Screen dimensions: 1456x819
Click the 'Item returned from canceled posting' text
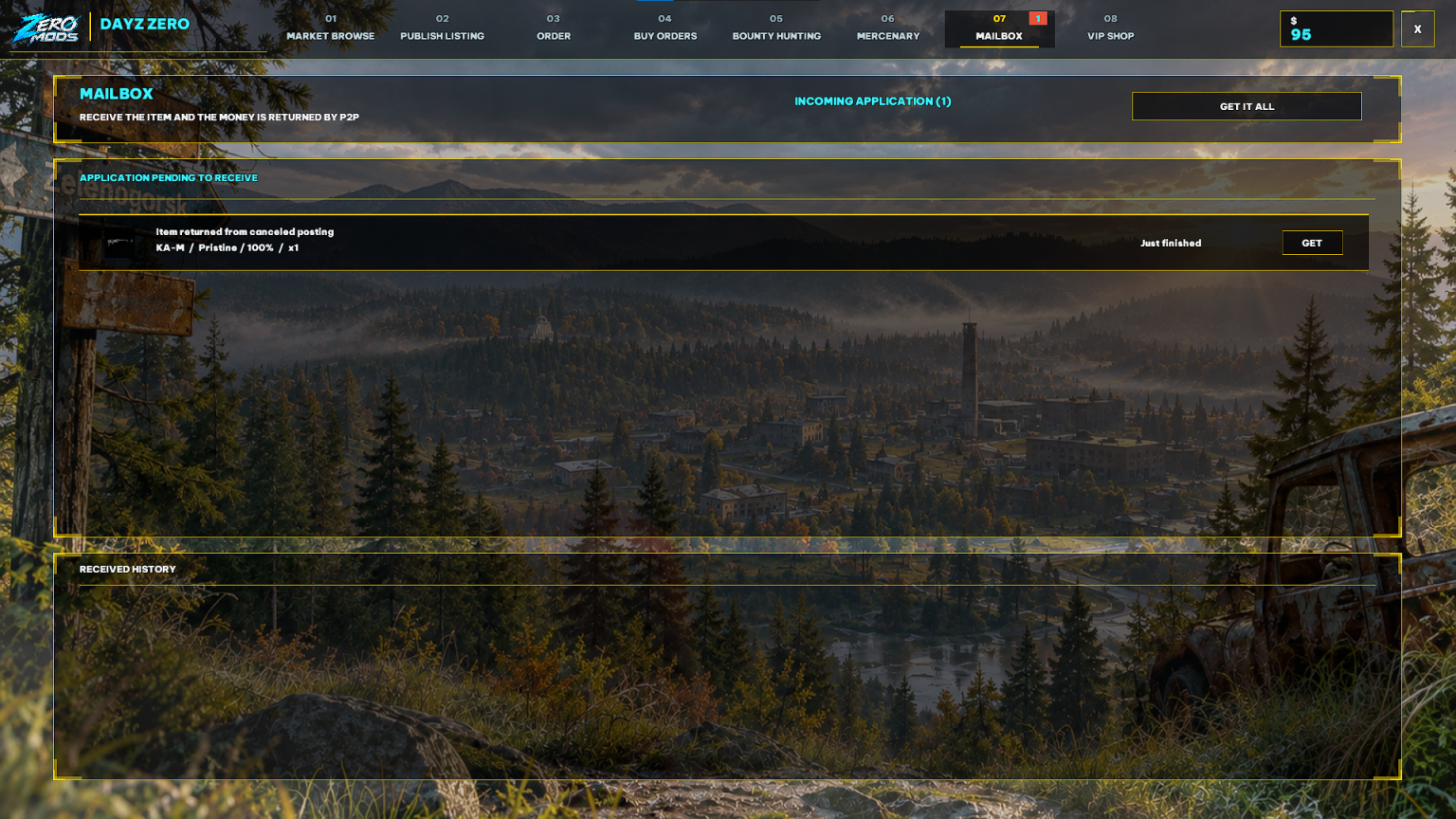[x=245, y=231]
